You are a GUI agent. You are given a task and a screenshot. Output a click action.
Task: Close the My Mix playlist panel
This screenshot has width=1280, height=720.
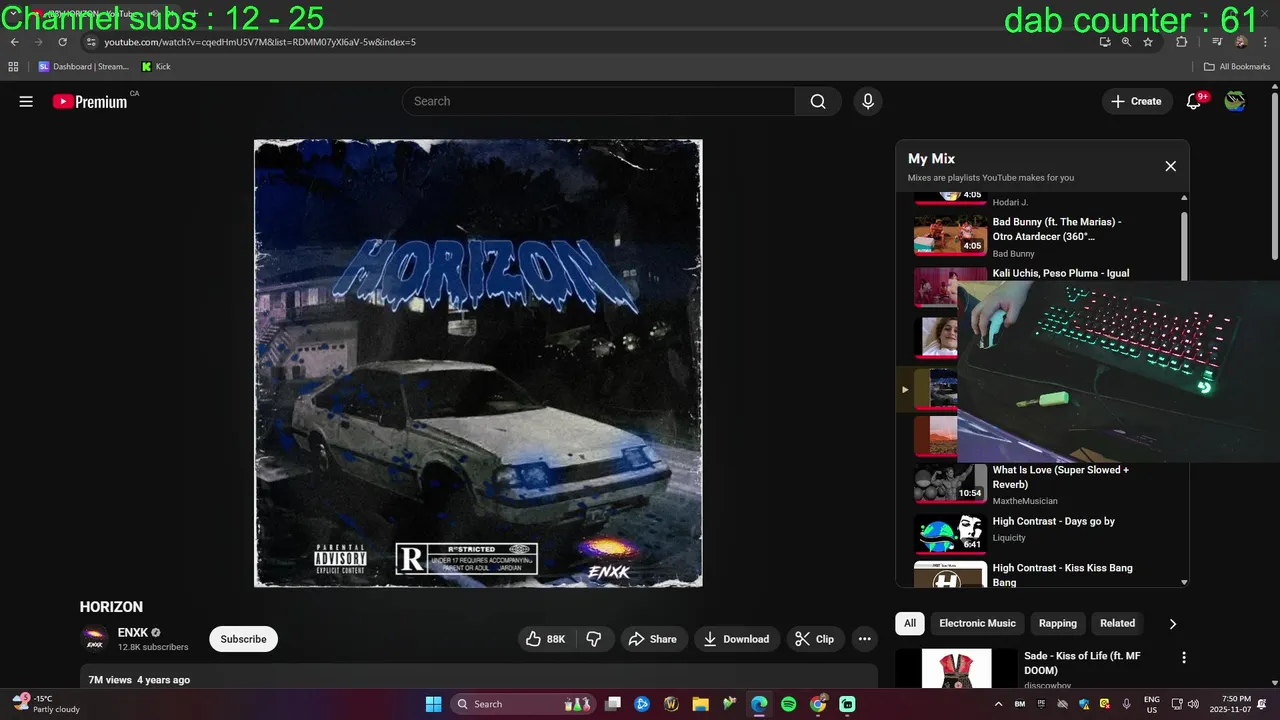[1171, 166]
